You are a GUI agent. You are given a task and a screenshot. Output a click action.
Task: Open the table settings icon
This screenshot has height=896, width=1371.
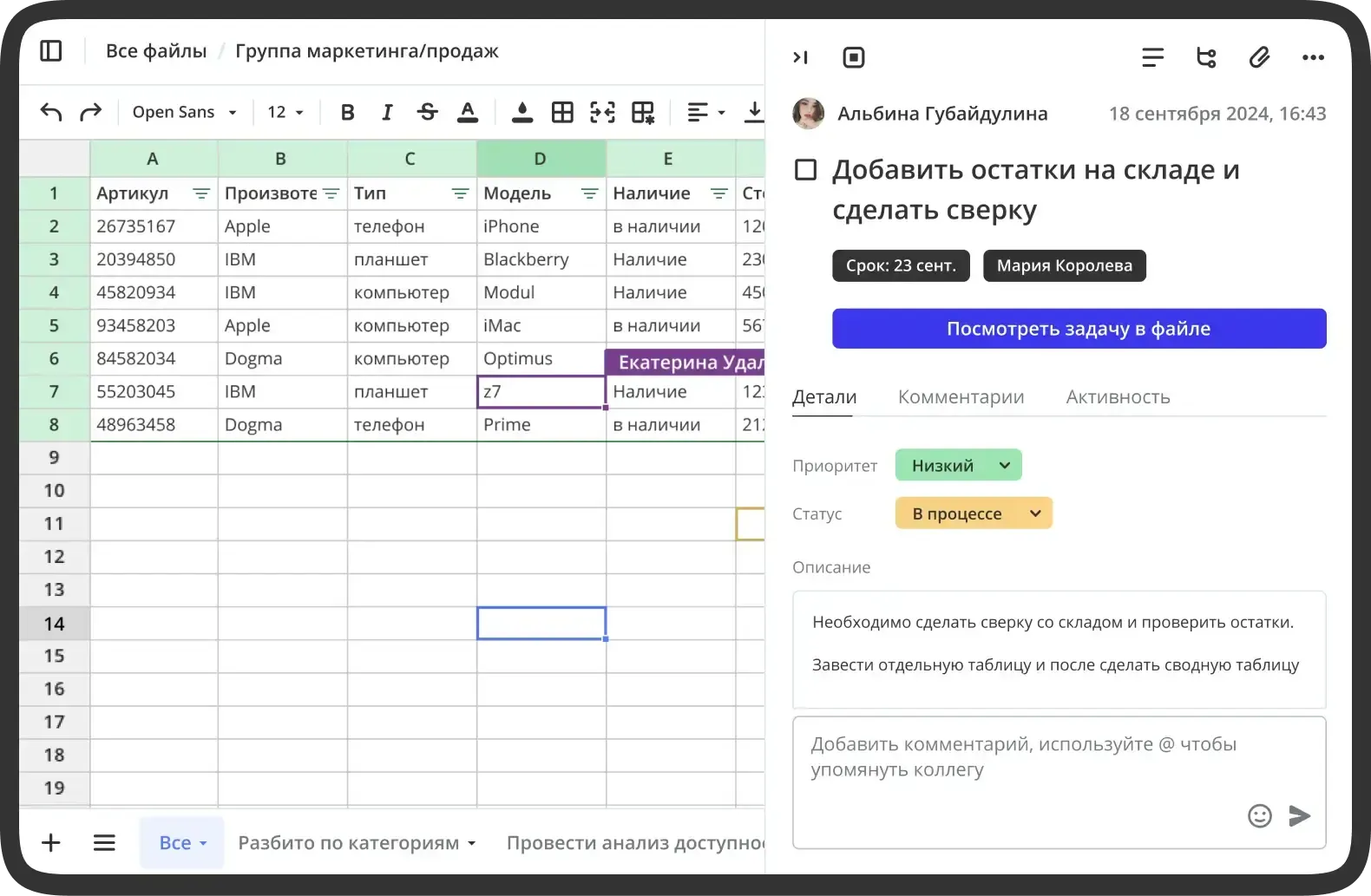[x=643, y=112]
